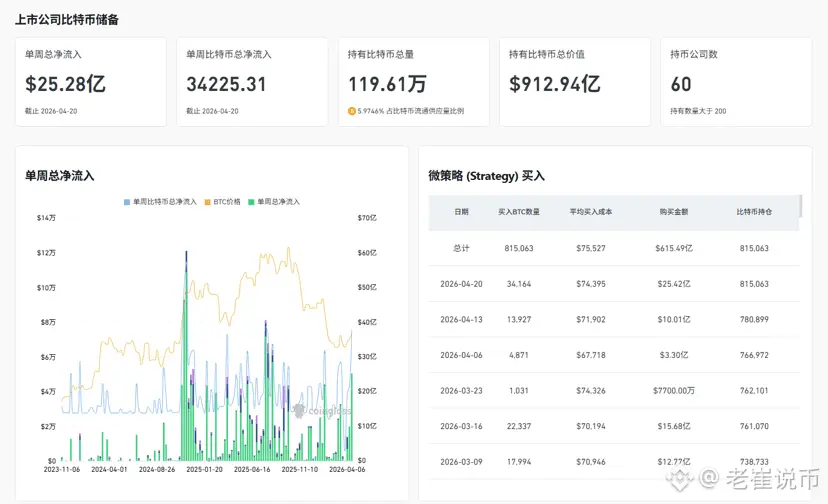Toggle the BTC价格 legend series
Viewport: 828px width, 504px height.
pyautogui.click(x=222, y=202)
